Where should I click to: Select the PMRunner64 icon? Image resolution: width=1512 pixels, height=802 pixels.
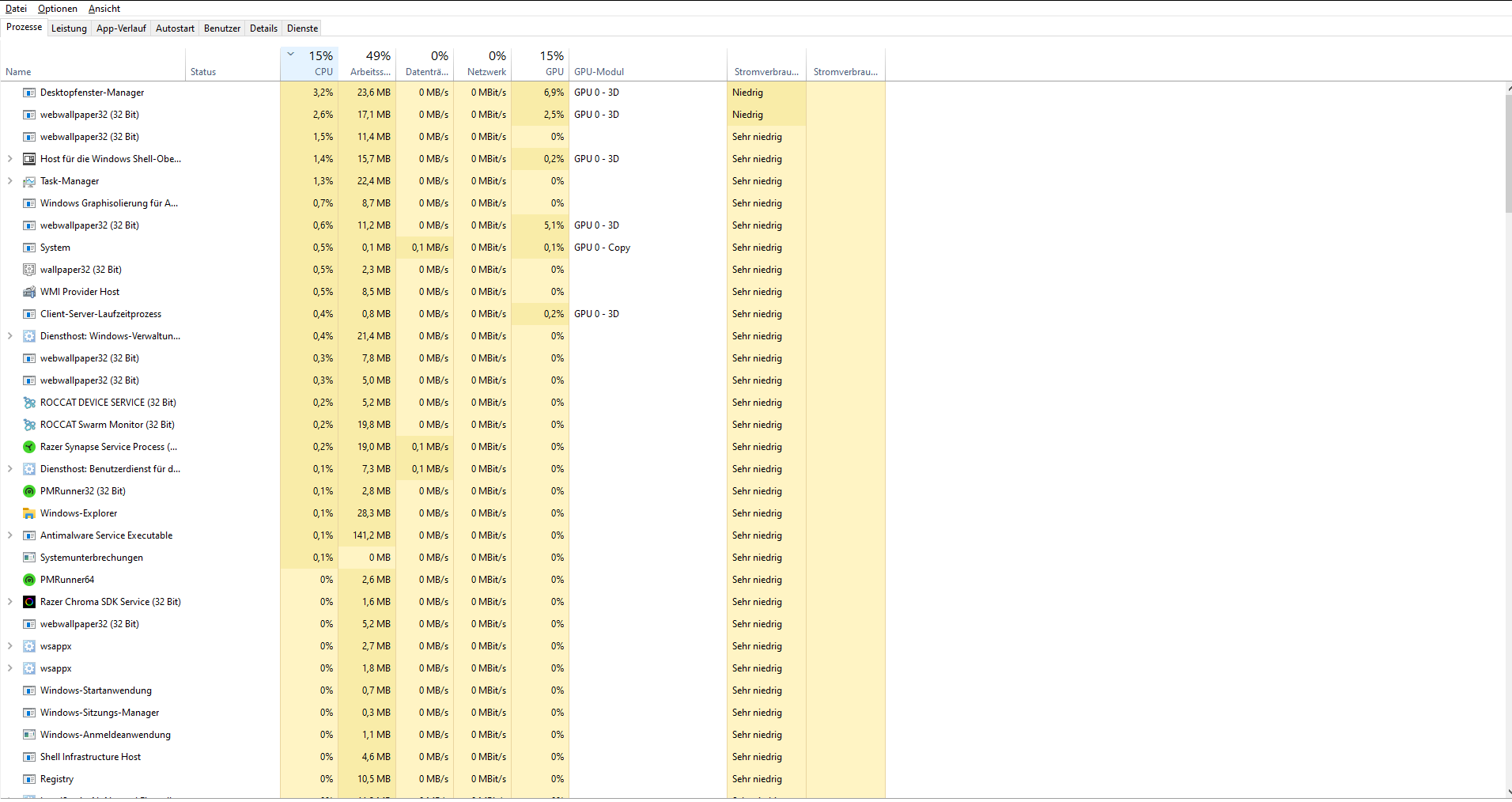point(29,580)
